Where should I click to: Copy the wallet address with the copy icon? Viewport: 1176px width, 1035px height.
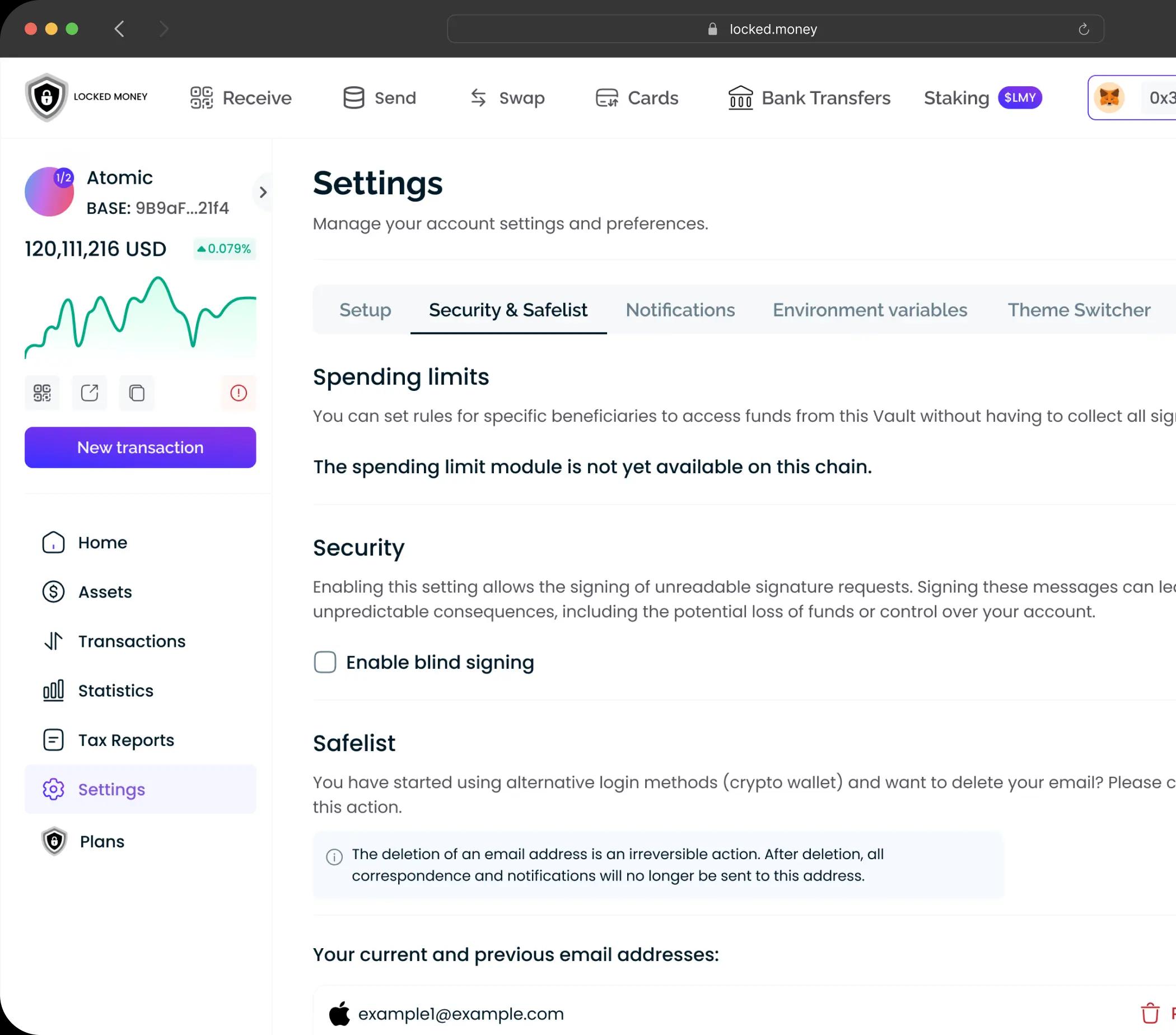click(x=136, y=393)
